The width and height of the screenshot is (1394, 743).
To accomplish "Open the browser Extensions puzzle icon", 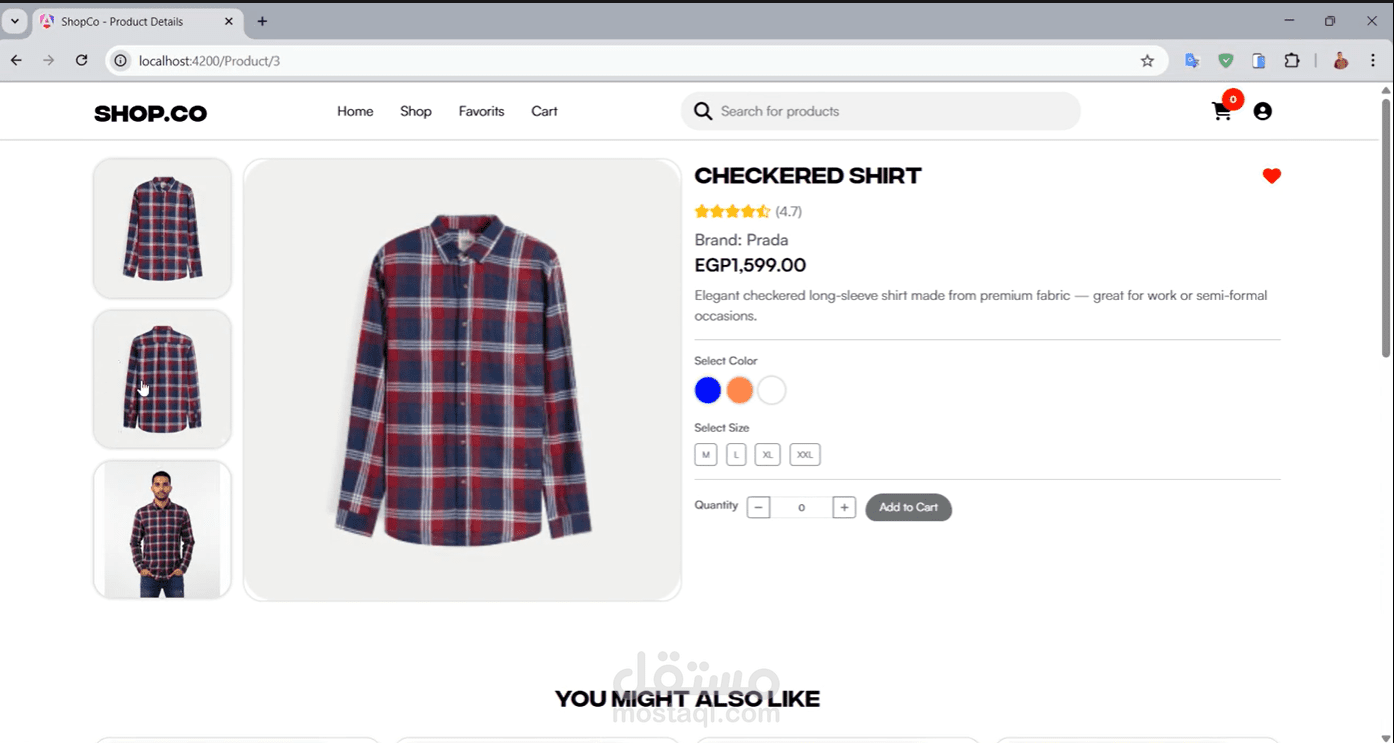I will (x=1292, y=61).
